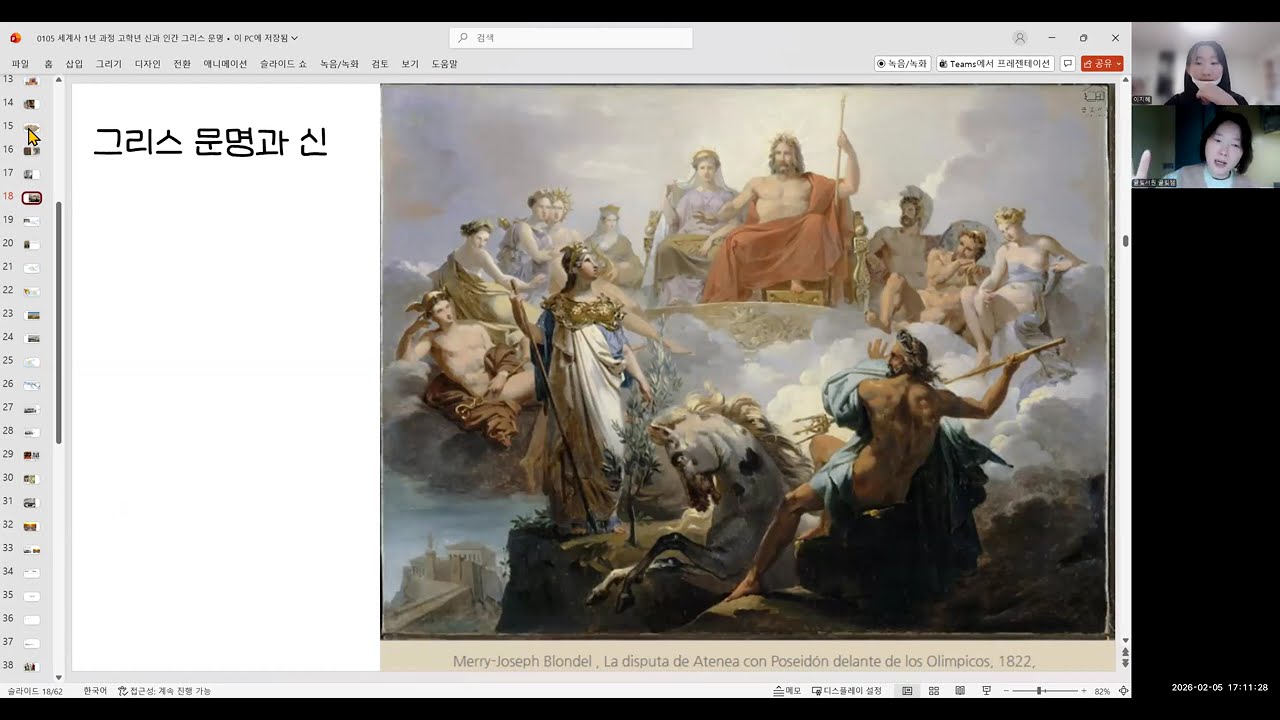
Task: Go to next slide via double-down arrow
Action: tap(1125, 664)
